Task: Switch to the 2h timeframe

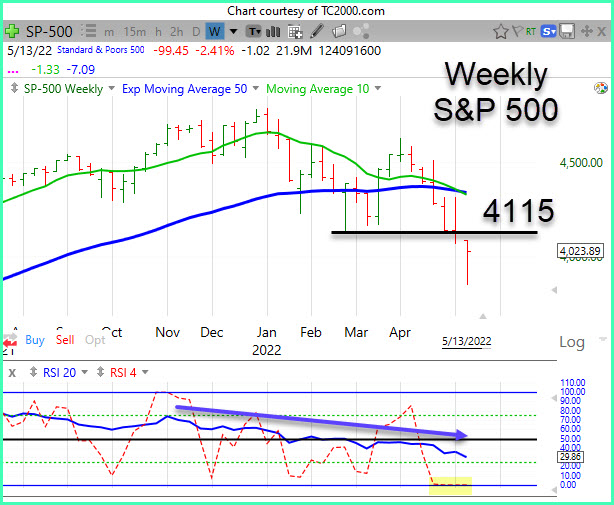Action: click(x=177, y=32)
